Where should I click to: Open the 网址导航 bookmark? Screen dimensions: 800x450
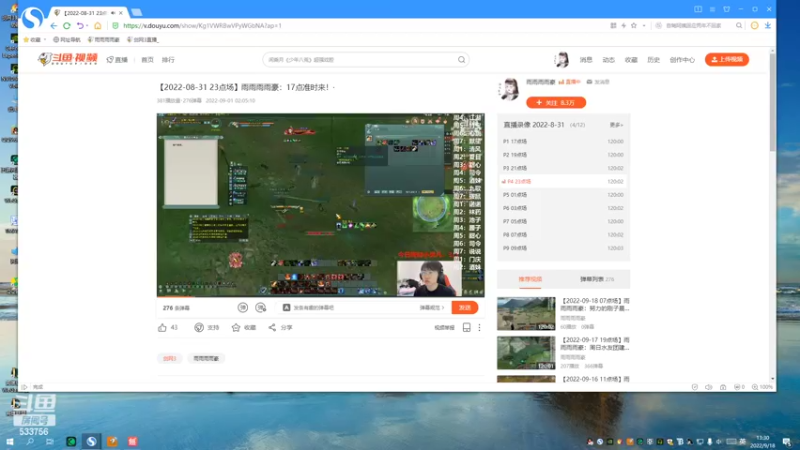(x=67, y=39)
